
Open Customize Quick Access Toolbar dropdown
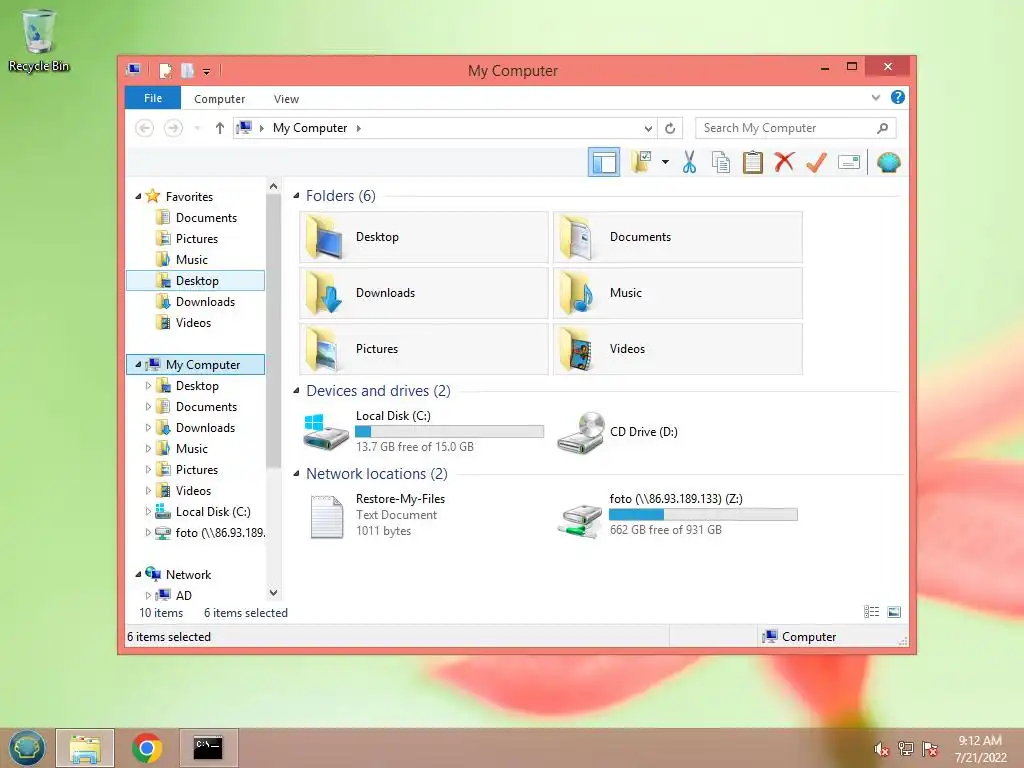(x=206, y=71)
